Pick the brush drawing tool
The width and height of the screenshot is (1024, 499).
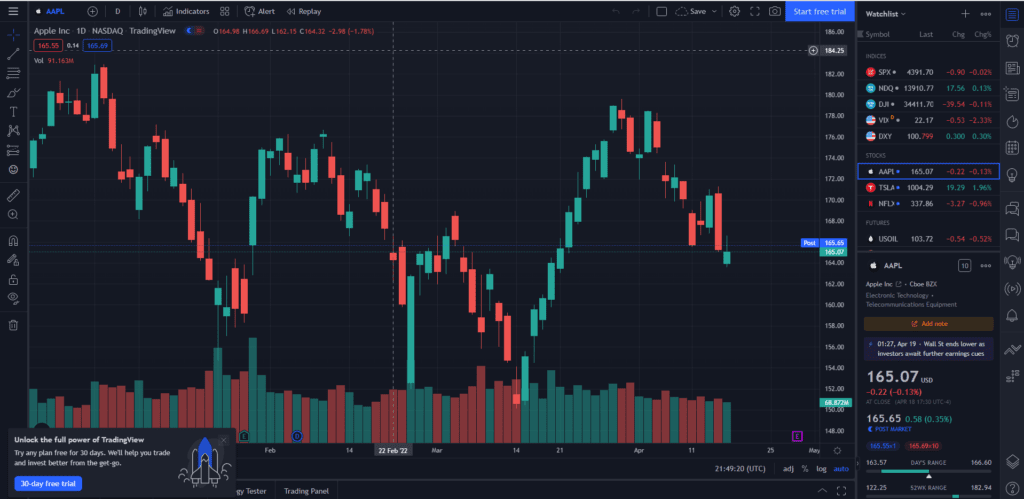pyautogui.click(x=14, y=92)
